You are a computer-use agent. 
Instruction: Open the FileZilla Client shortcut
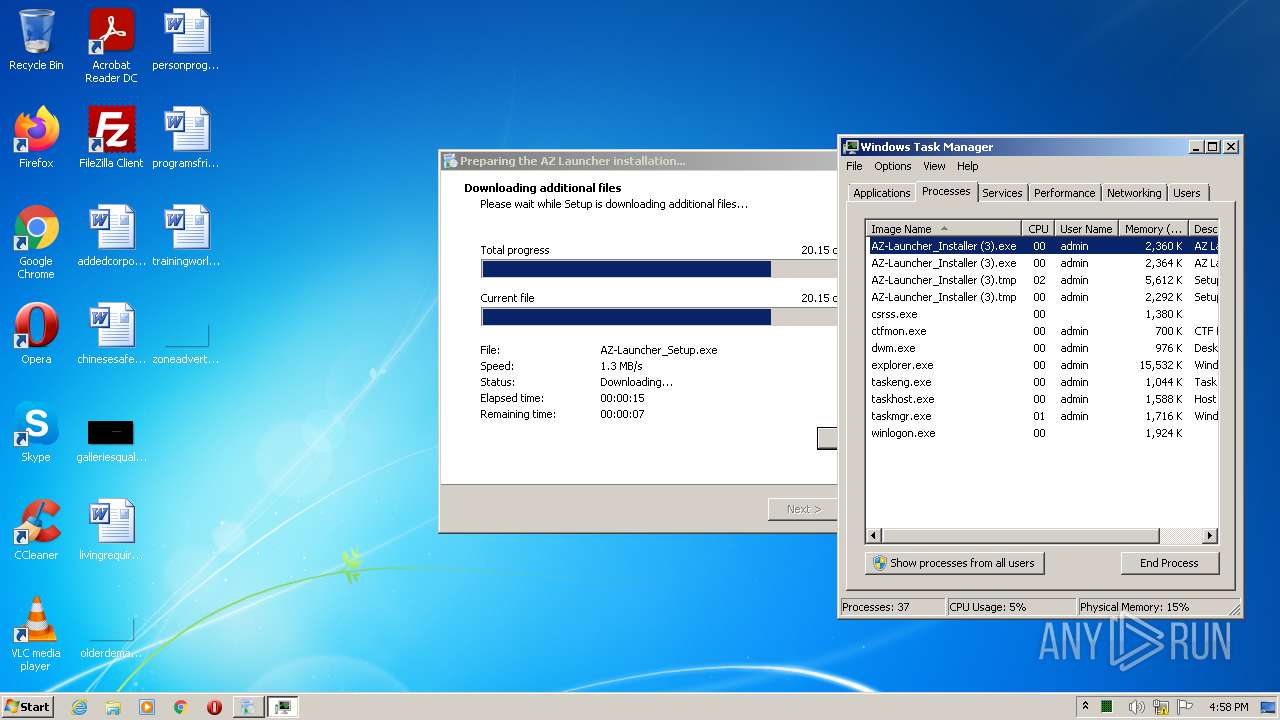click(x=111, y=138)
